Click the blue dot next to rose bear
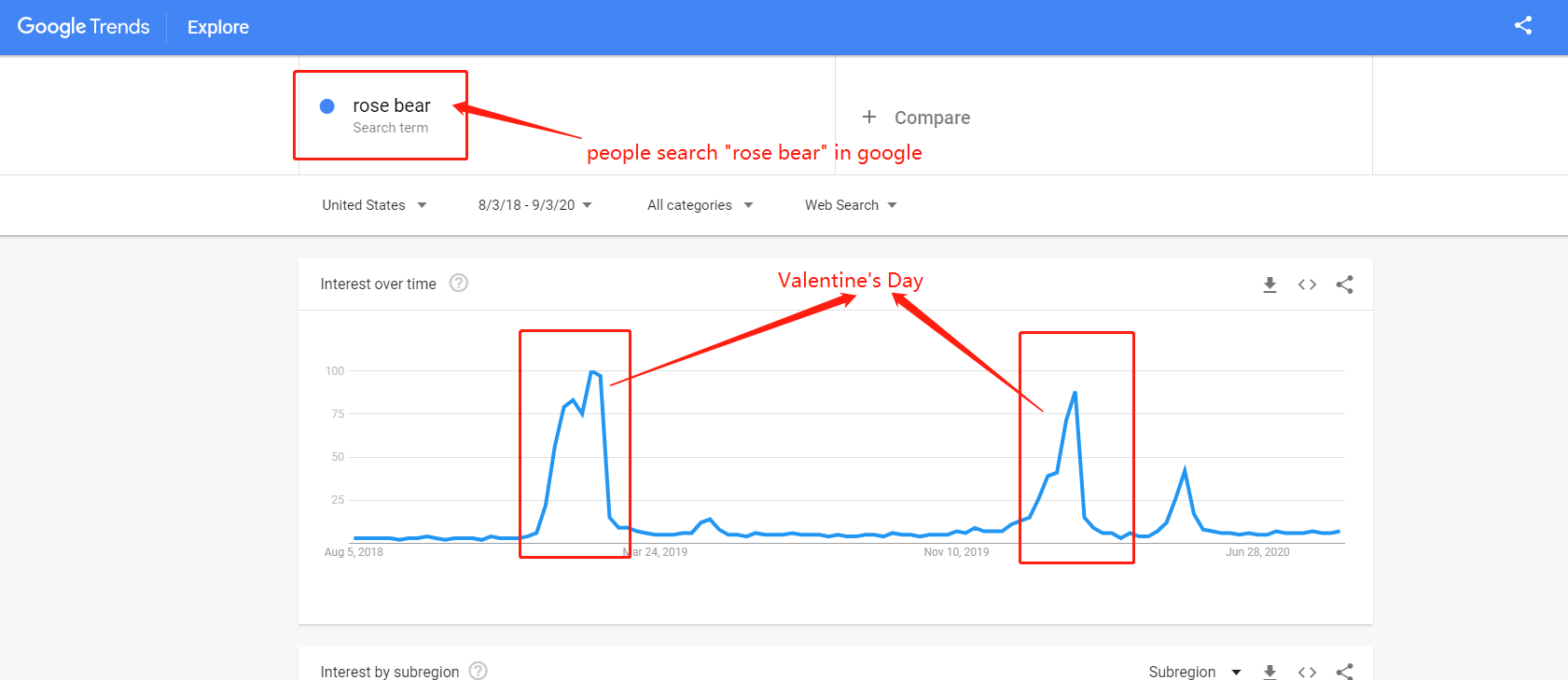Viewport: 1568px width, 680px height. (x=327, y=106)
